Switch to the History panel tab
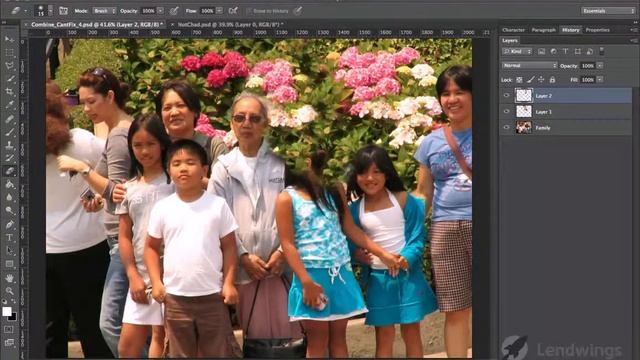Screen dimensions: 640x360 click(570, 30)
